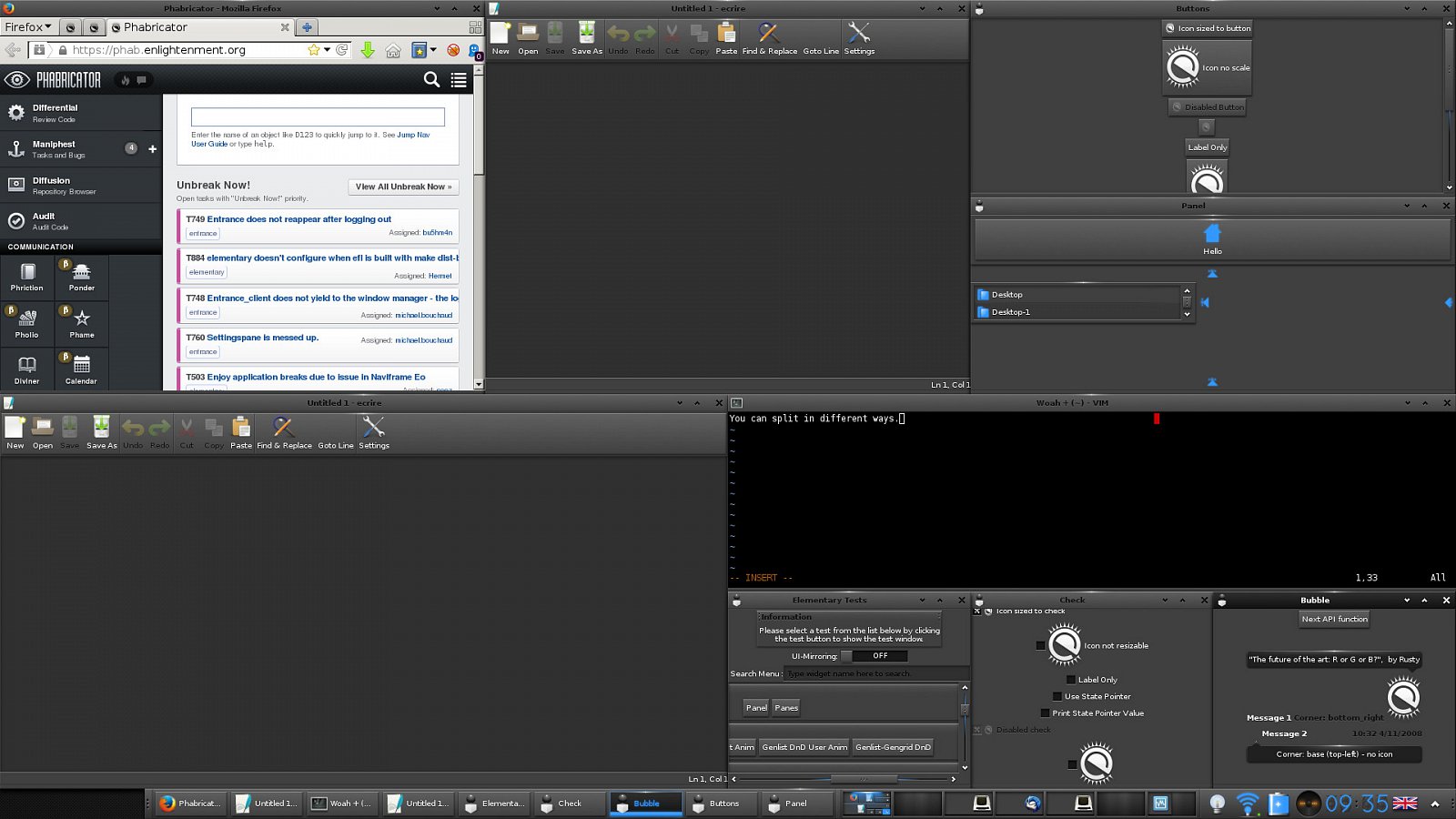Check the Use State Pointer checkbox
This screenshot has height=819, width=1456.
point(1057,696)
